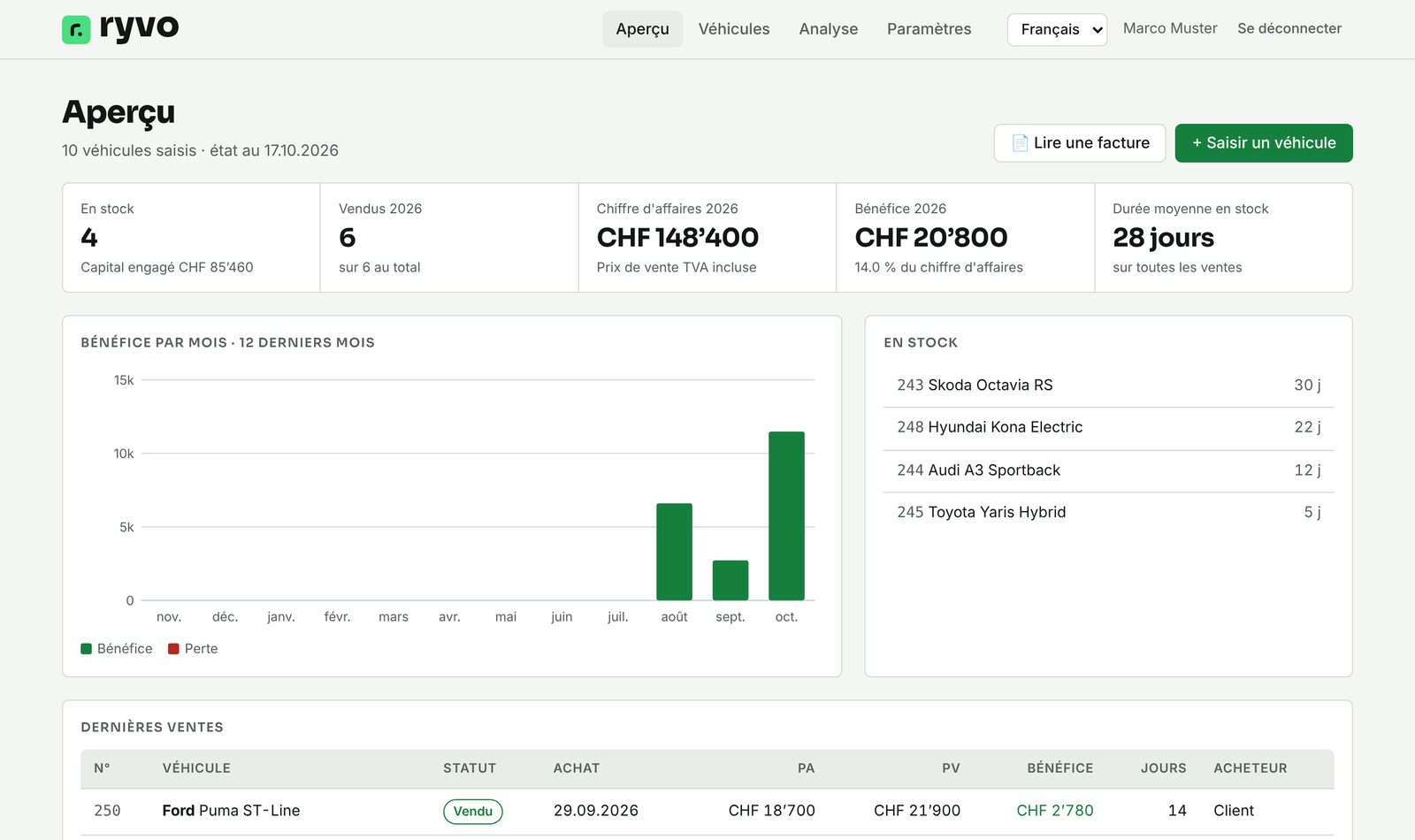The image size is (1415, 840).
Task: Click the green ryvo logo icon
Action: 76,30
